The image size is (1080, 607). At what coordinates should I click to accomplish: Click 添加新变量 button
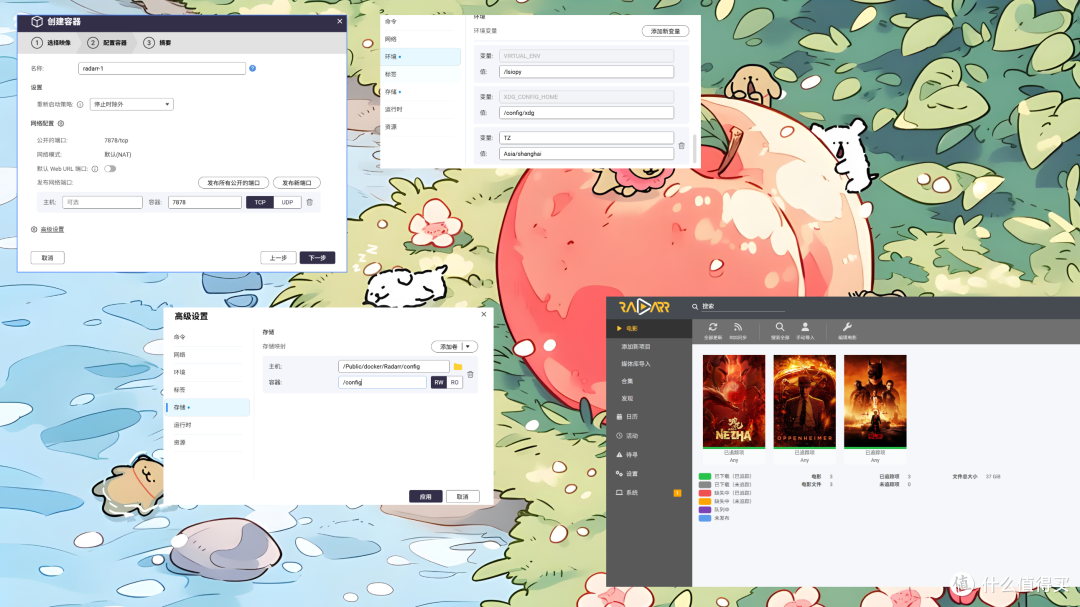[x=665, y=31]
